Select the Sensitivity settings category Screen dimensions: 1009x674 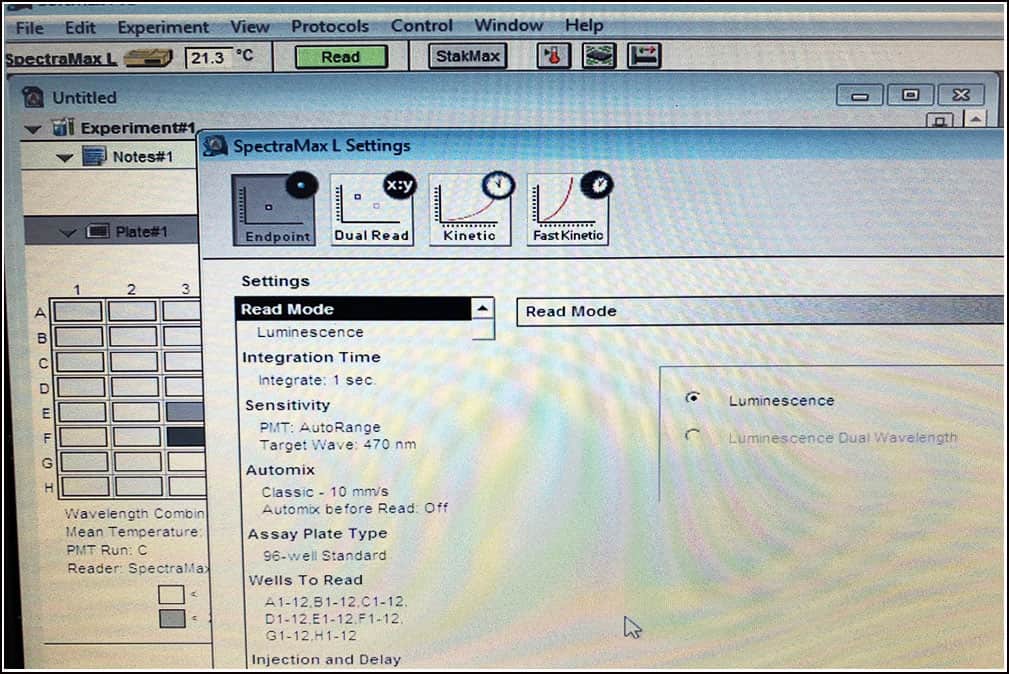[x=287, y=405]
